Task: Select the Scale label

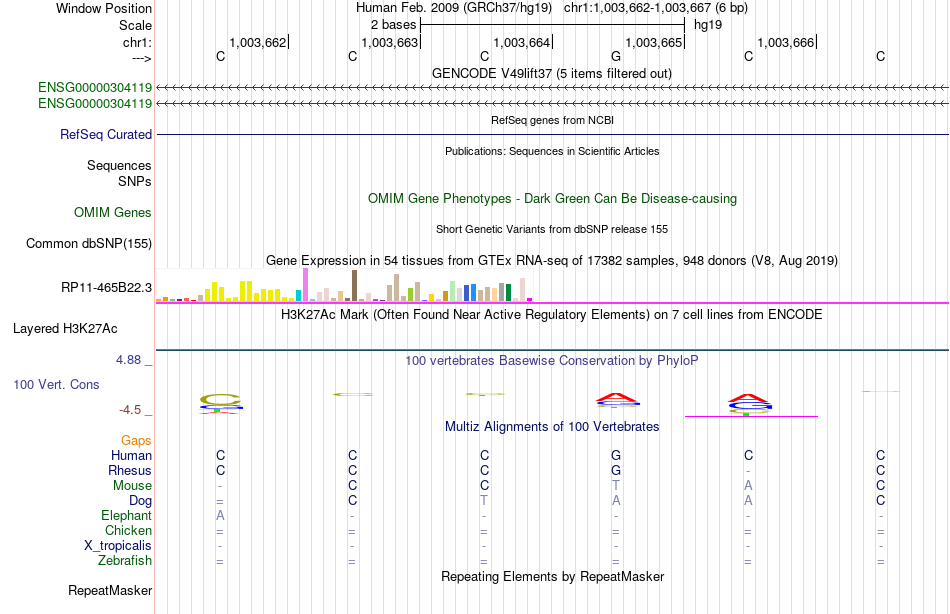Action: point(135,25)
